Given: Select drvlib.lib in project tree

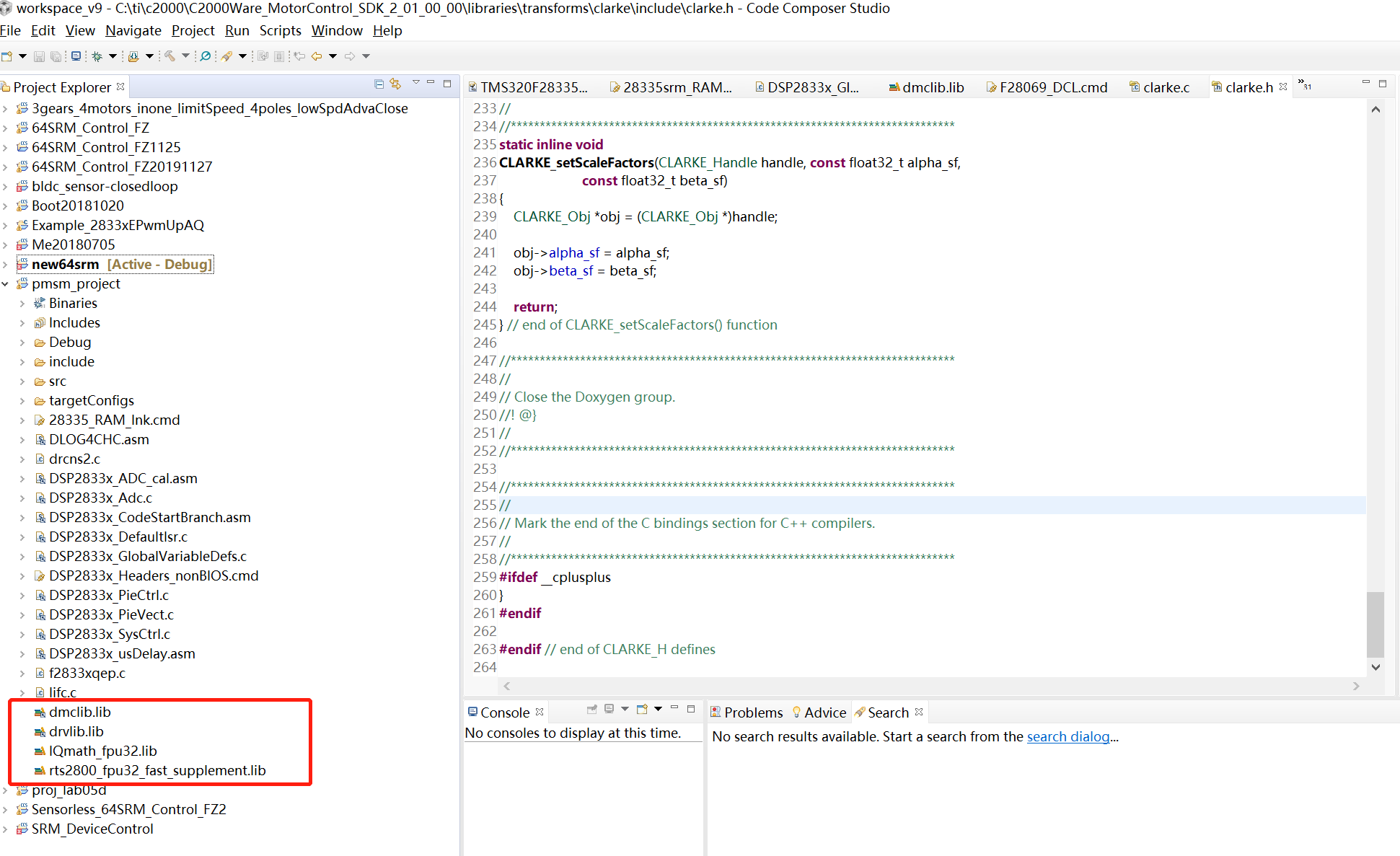Looking at the screenshot, I should click(76, 732).
